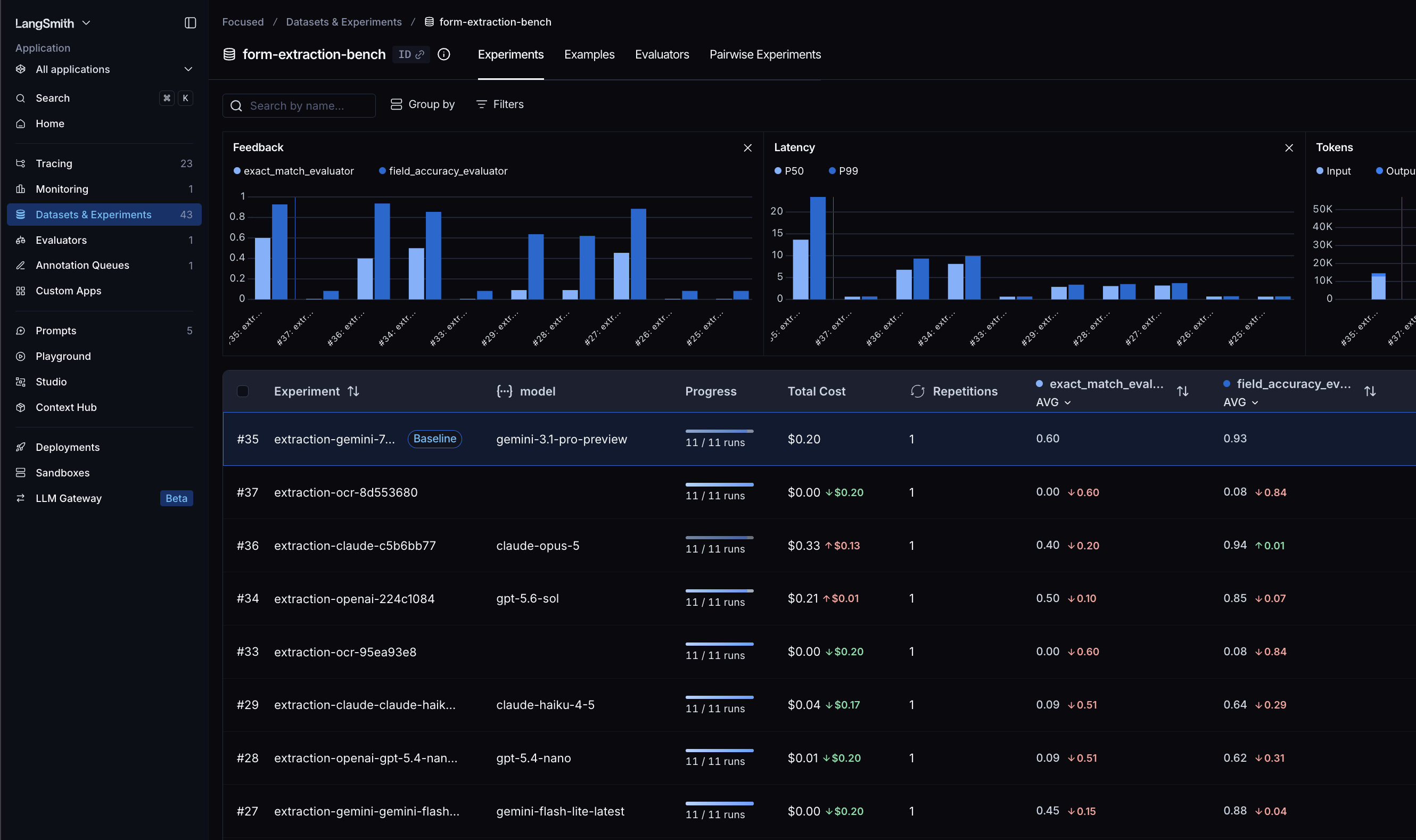The image size is (1416, 840).
Task: Sort exact_match_evaluator column
Action: coord(1182,391)
